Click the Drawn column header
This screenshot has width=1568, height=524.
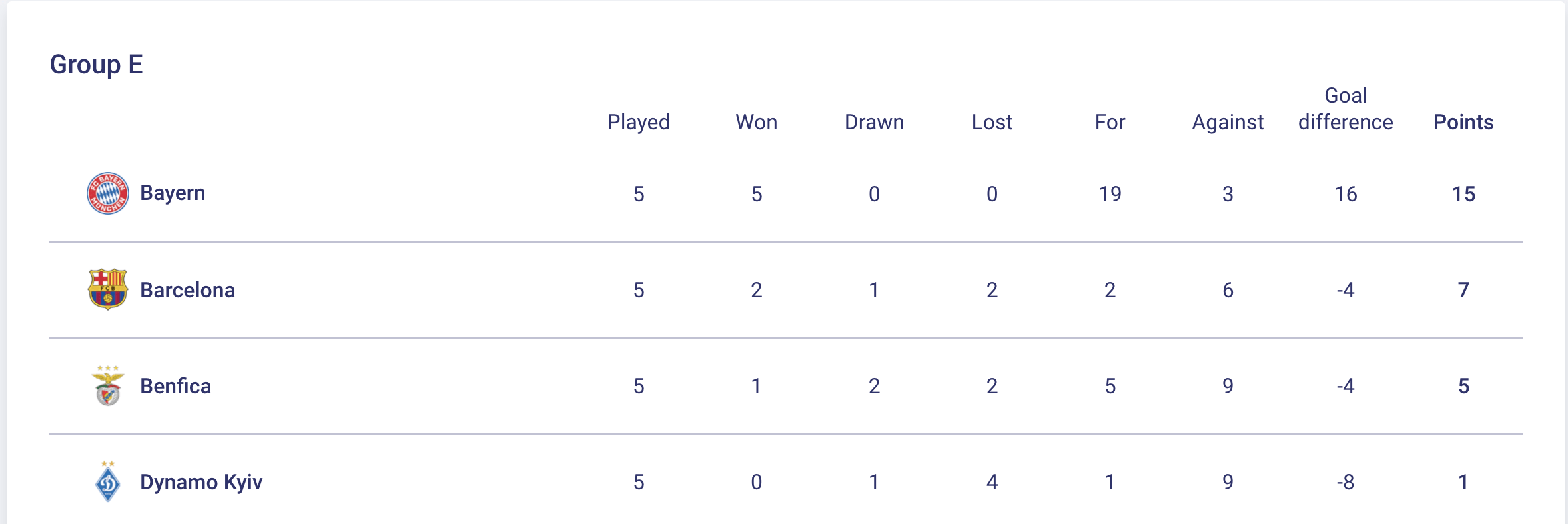(874, 122)
